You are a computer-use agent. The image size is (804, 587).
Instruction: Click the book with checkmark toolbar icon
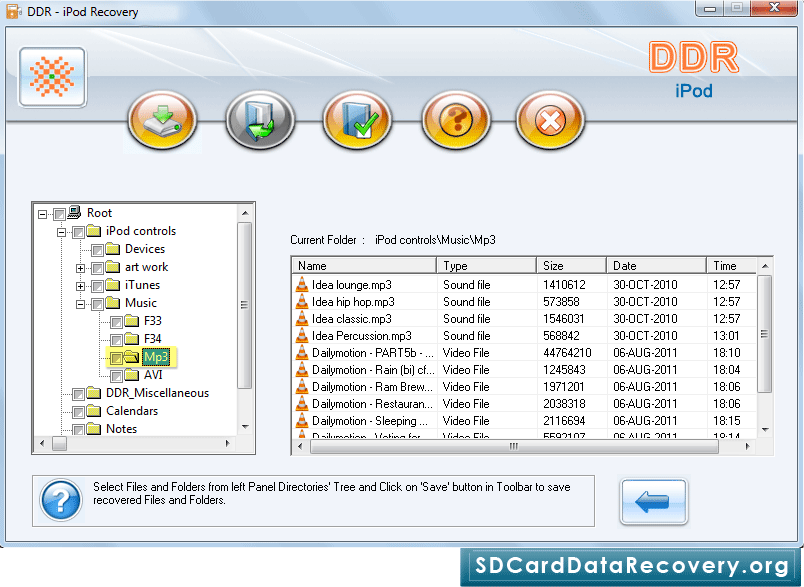357,119
